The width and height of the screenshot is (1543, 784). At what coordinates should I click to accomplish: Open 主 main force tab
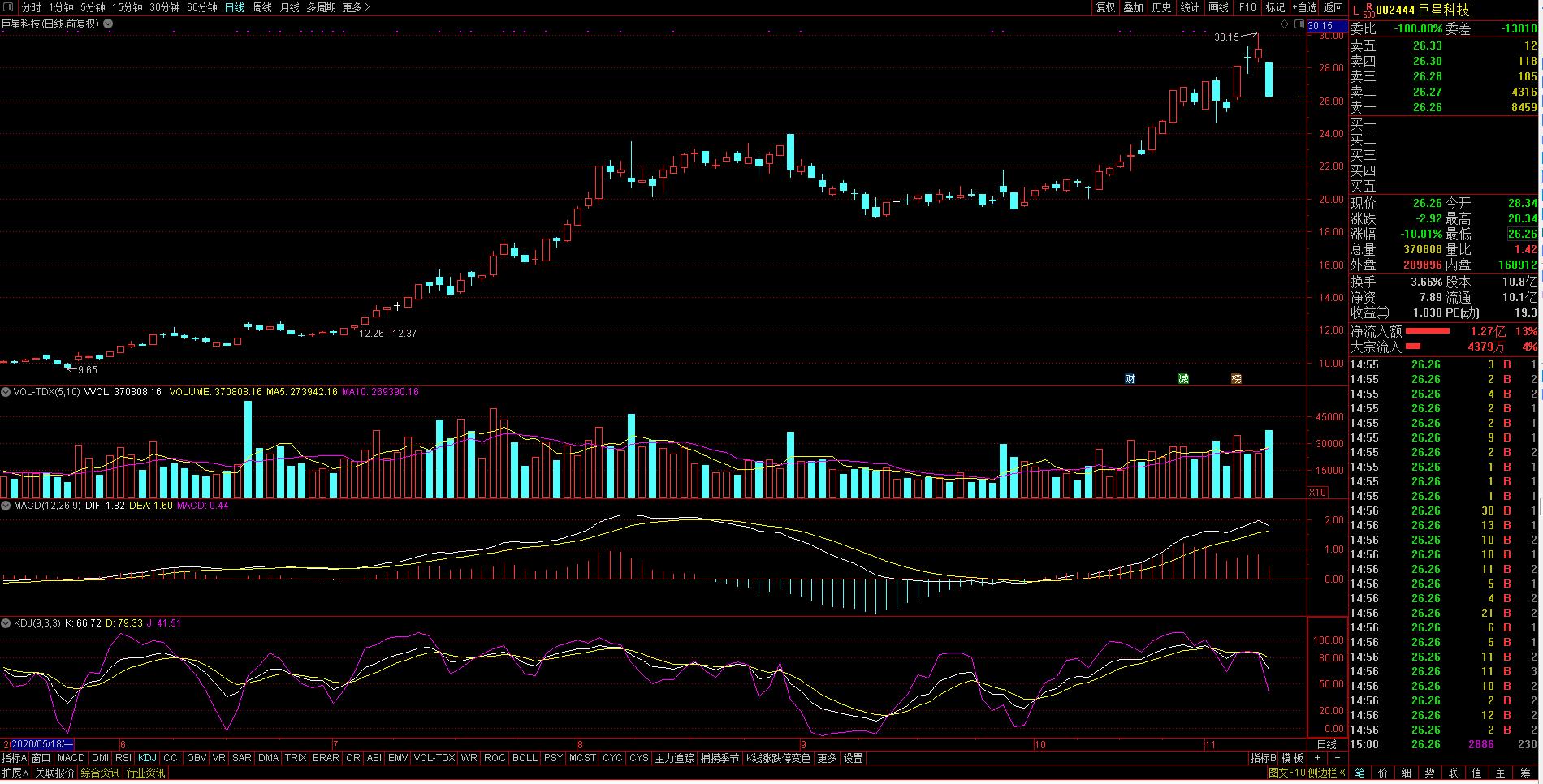[1501, 773]
